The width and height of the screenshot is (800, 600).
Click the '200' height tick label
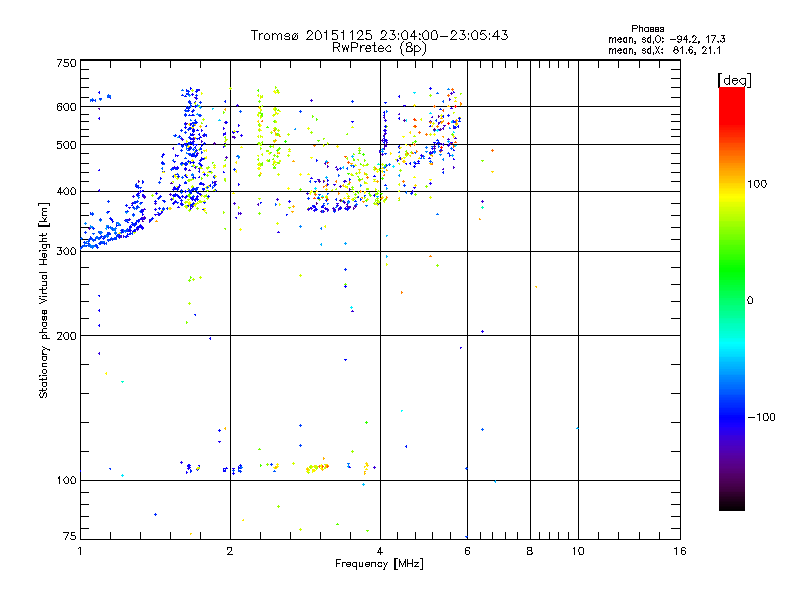pos(66,336)
